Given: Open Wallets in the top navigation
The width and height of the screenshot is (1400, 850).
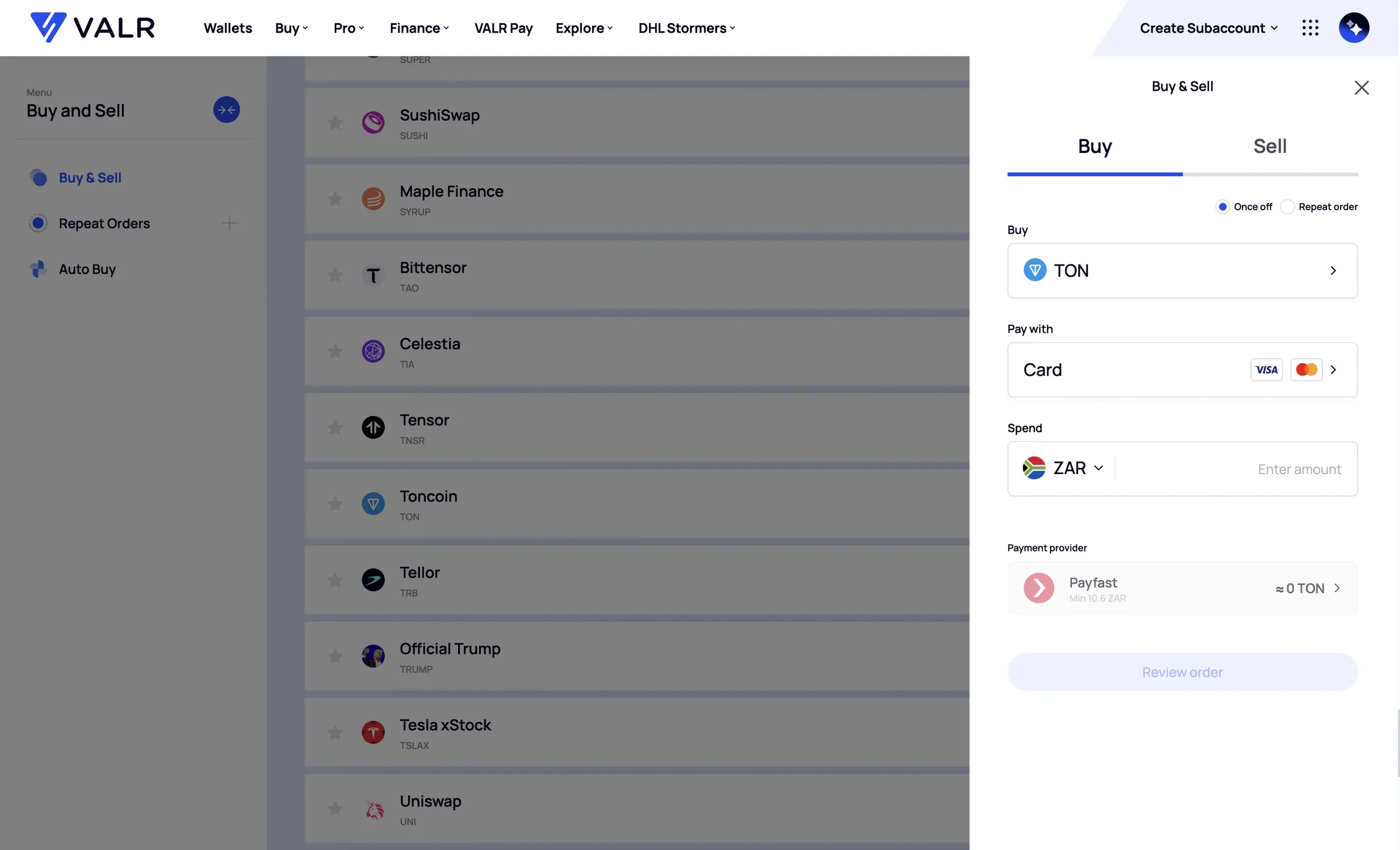Looking at the screenshot, I should (228, 28).
